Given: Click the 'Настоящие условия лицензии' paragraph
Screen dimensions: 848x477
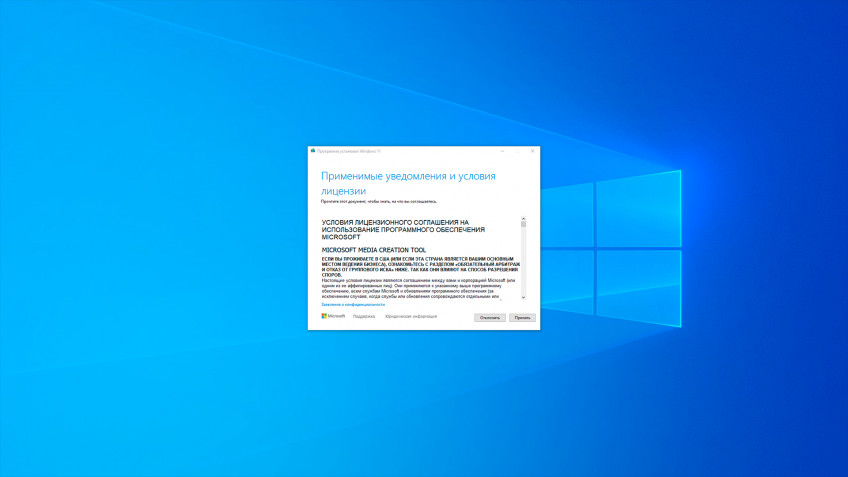Looking at the screenshot, I should pyautogui.click(x=418, y=288).
